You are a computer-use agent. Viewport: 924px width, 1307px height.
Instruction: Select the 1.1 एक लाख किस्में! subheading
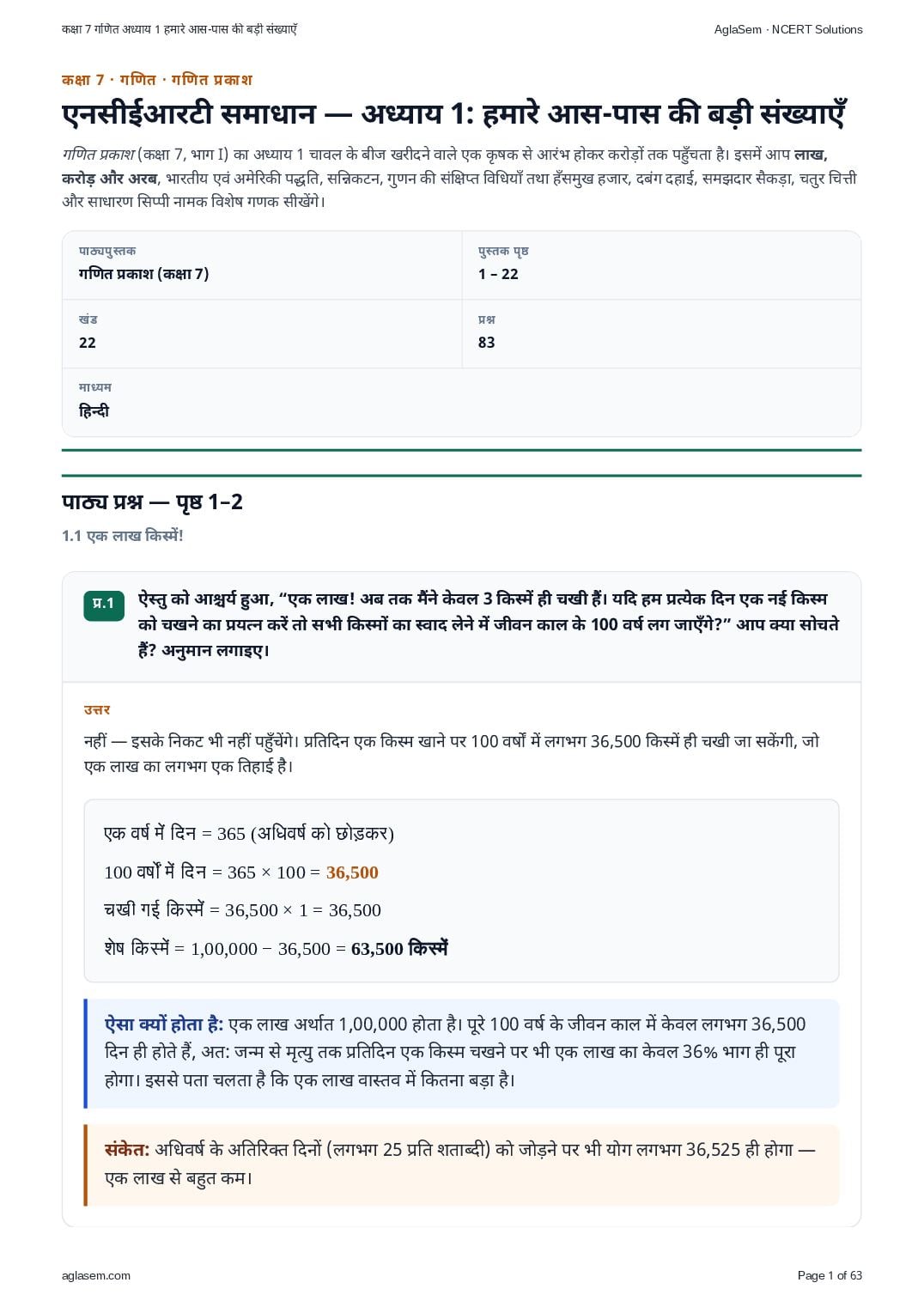tap(123, 536)
